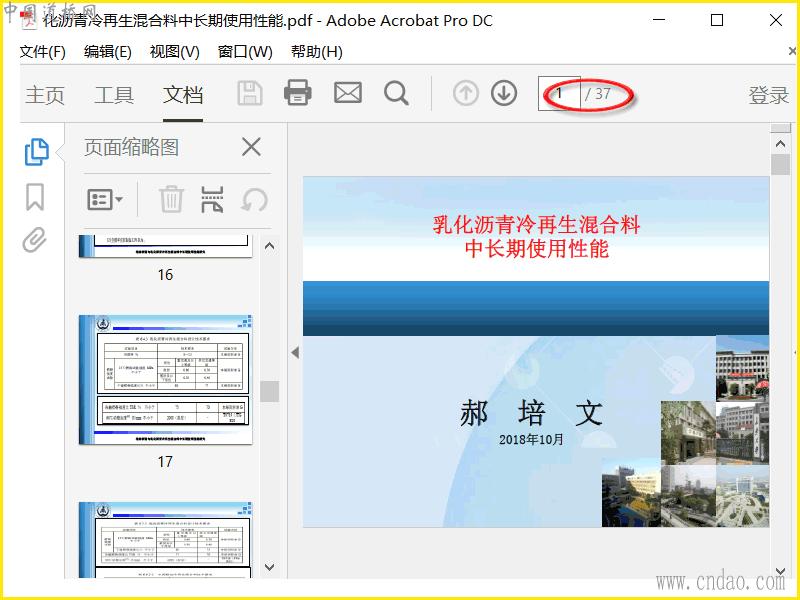Image resolution: width=800 pixels, height=600 pixels.
Task: Select the 文档 tab
Action: coord(183,95)
